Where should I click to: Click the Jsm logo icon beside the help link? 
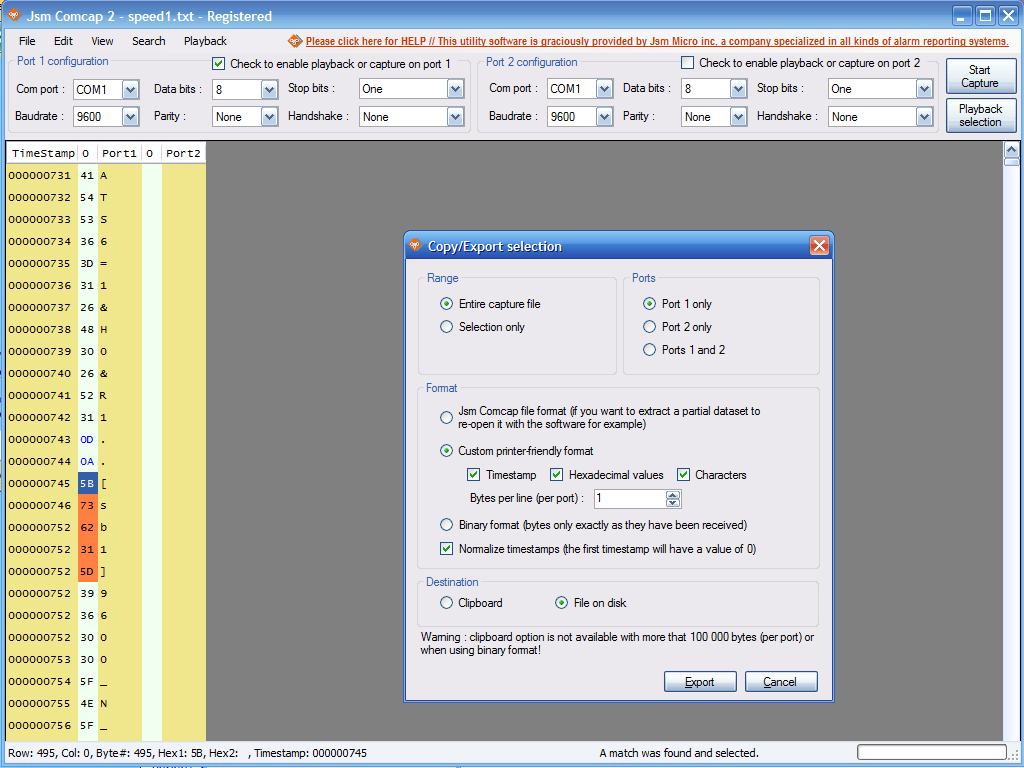tap(295, 41)
